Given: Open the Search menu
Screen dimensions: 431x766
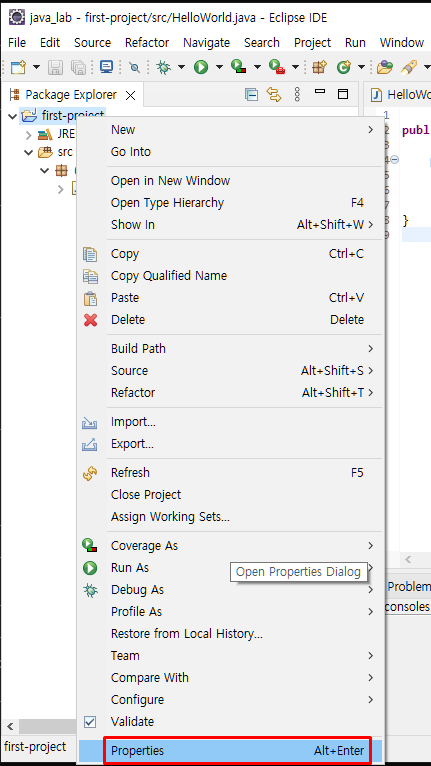Looking at the screenshot, I should [x=262, y=43].
